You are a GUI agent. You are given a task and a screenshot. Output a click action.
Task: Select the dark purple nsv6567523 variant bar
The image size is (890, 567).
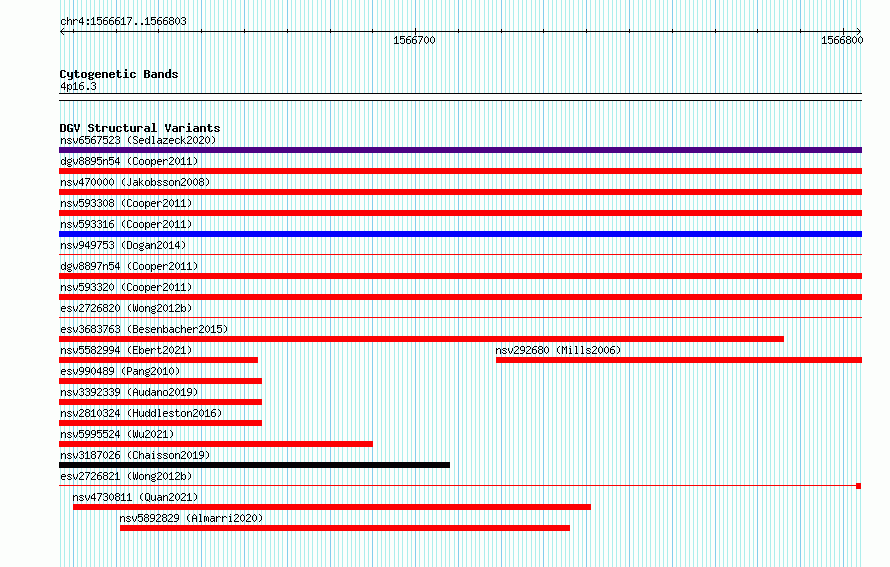pos(460,150)
